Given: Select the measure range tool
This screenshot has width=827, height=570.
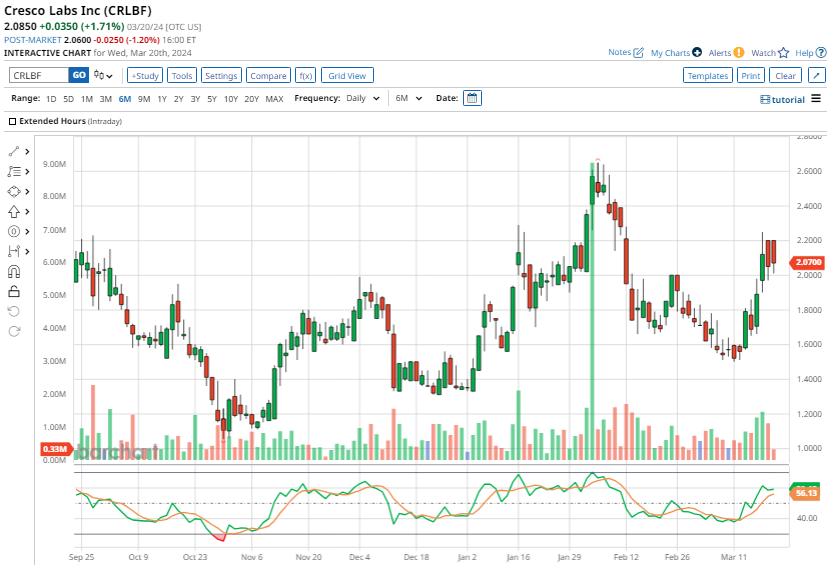Looking at the screenshot, I should point(14,251).
